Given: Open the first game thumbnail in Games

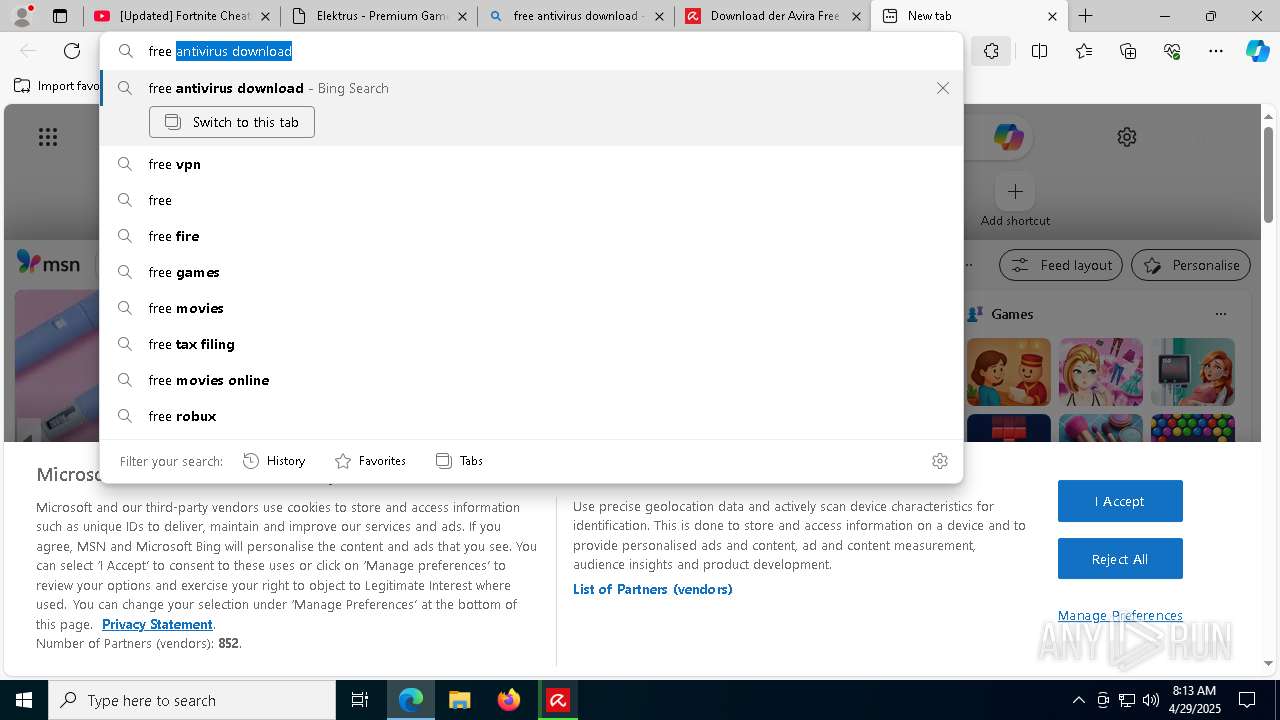Looking at the screenshot, I should tap(1009, 372).
